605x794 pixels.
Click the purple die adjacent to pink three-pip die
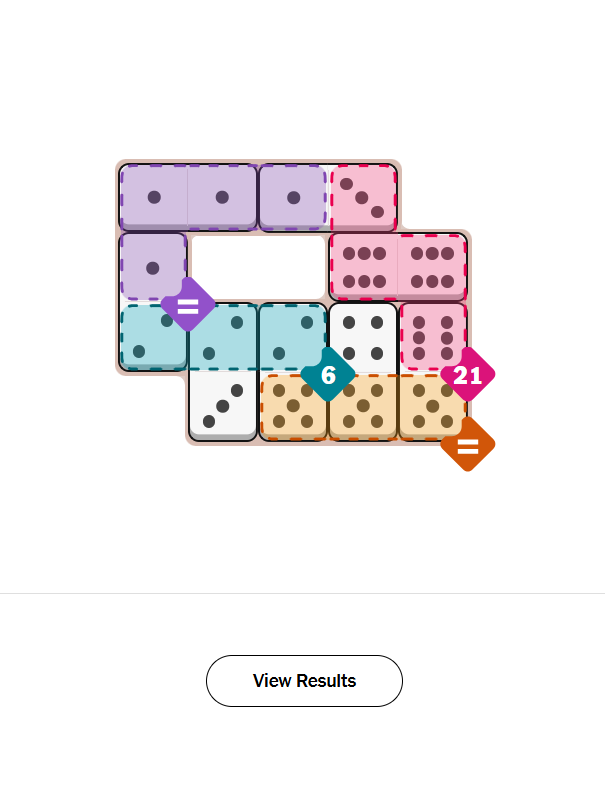[x=293, y=197]
